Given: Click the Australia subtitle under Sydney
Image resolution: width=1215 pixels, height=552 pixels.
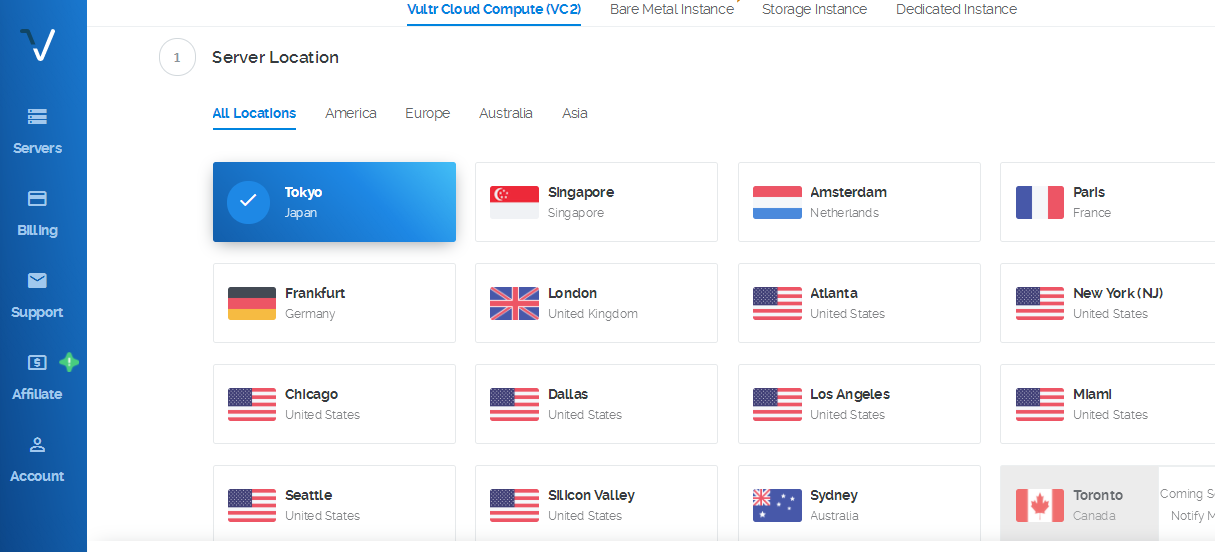Looking at the screenshot, I should [834, 516].
